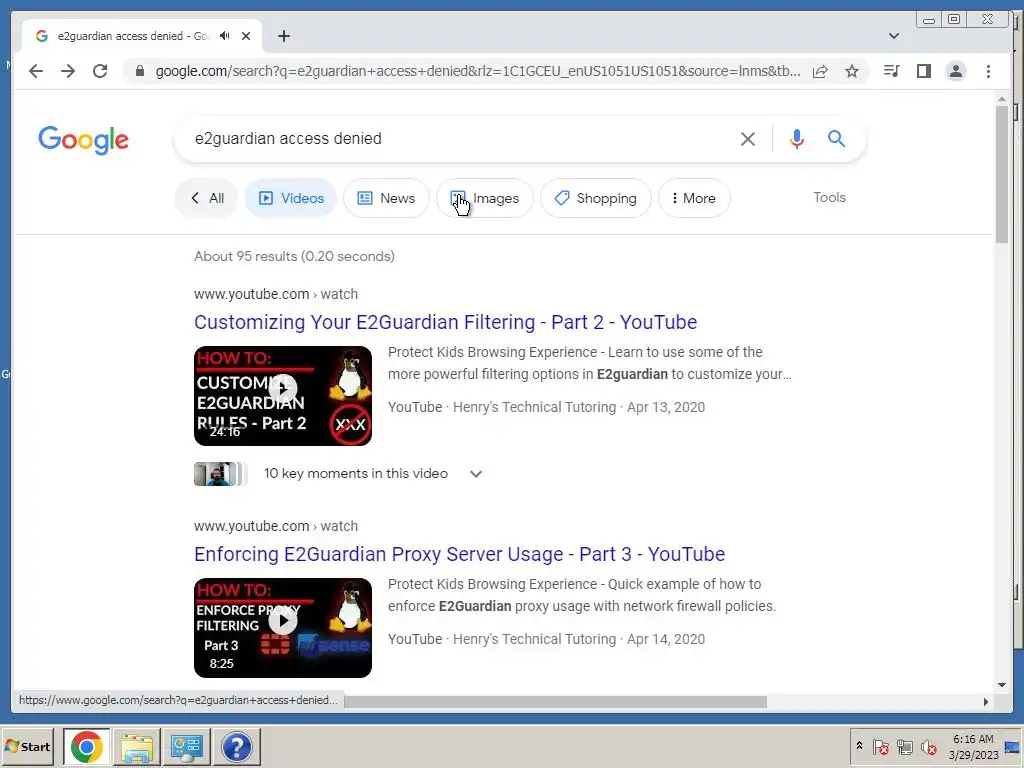
Task: Go forward in browser history
Action: [x=68, y=71]
